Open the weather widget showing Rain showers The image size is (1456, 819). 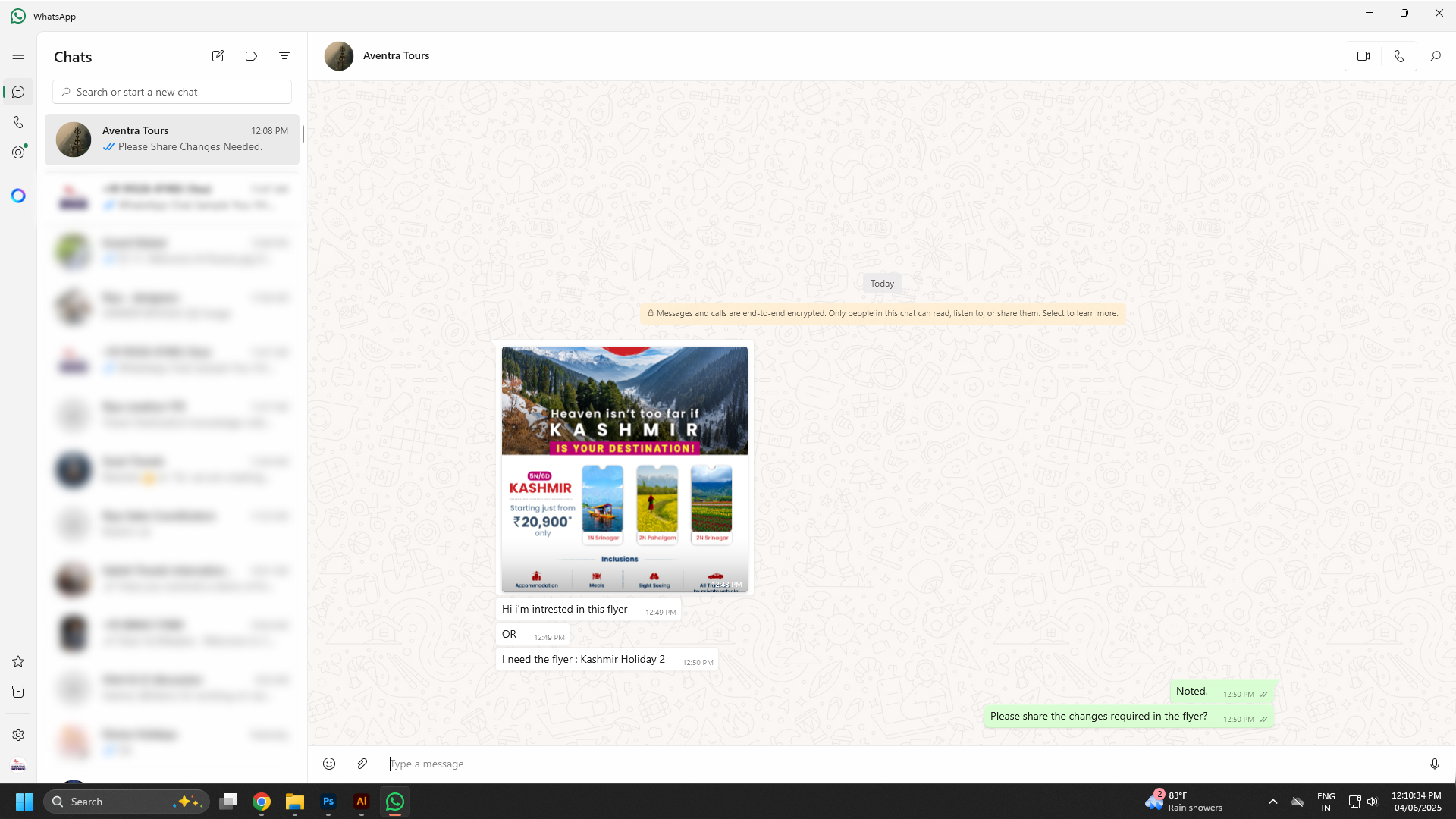(1184, 802)
